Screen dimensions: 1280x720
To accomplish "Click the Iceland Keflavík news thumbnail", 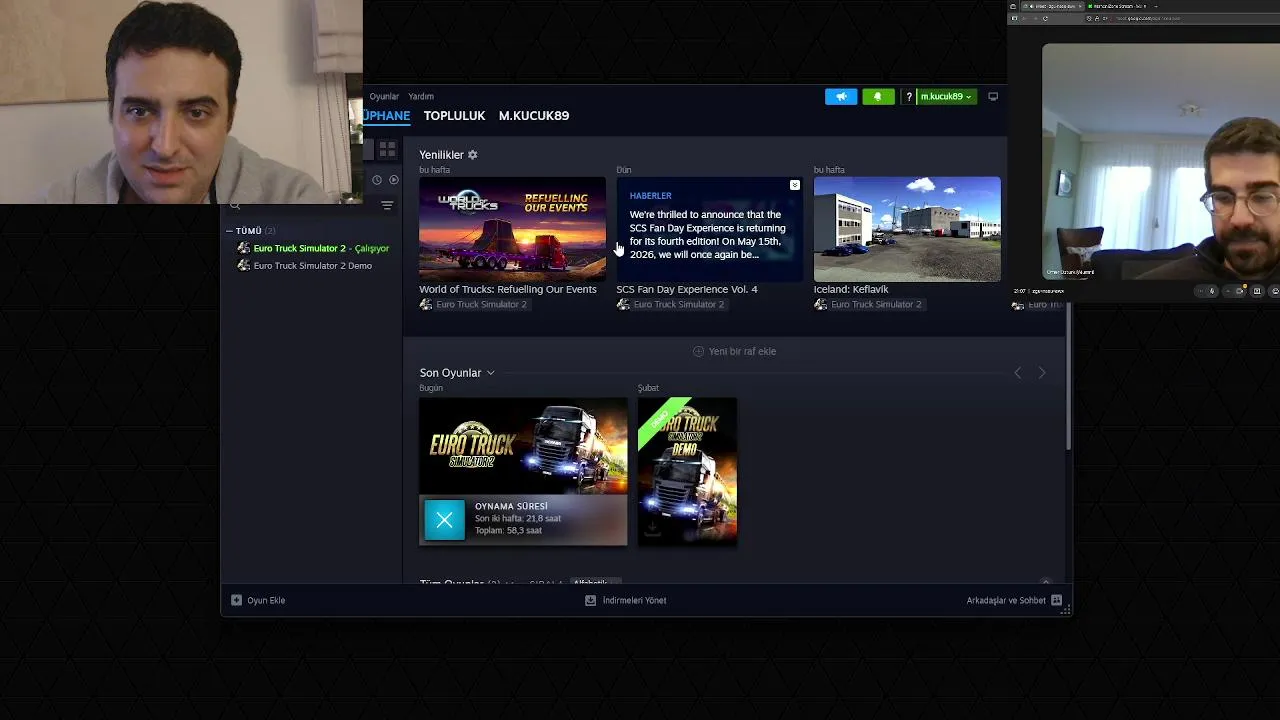I will tap(907, 229).
